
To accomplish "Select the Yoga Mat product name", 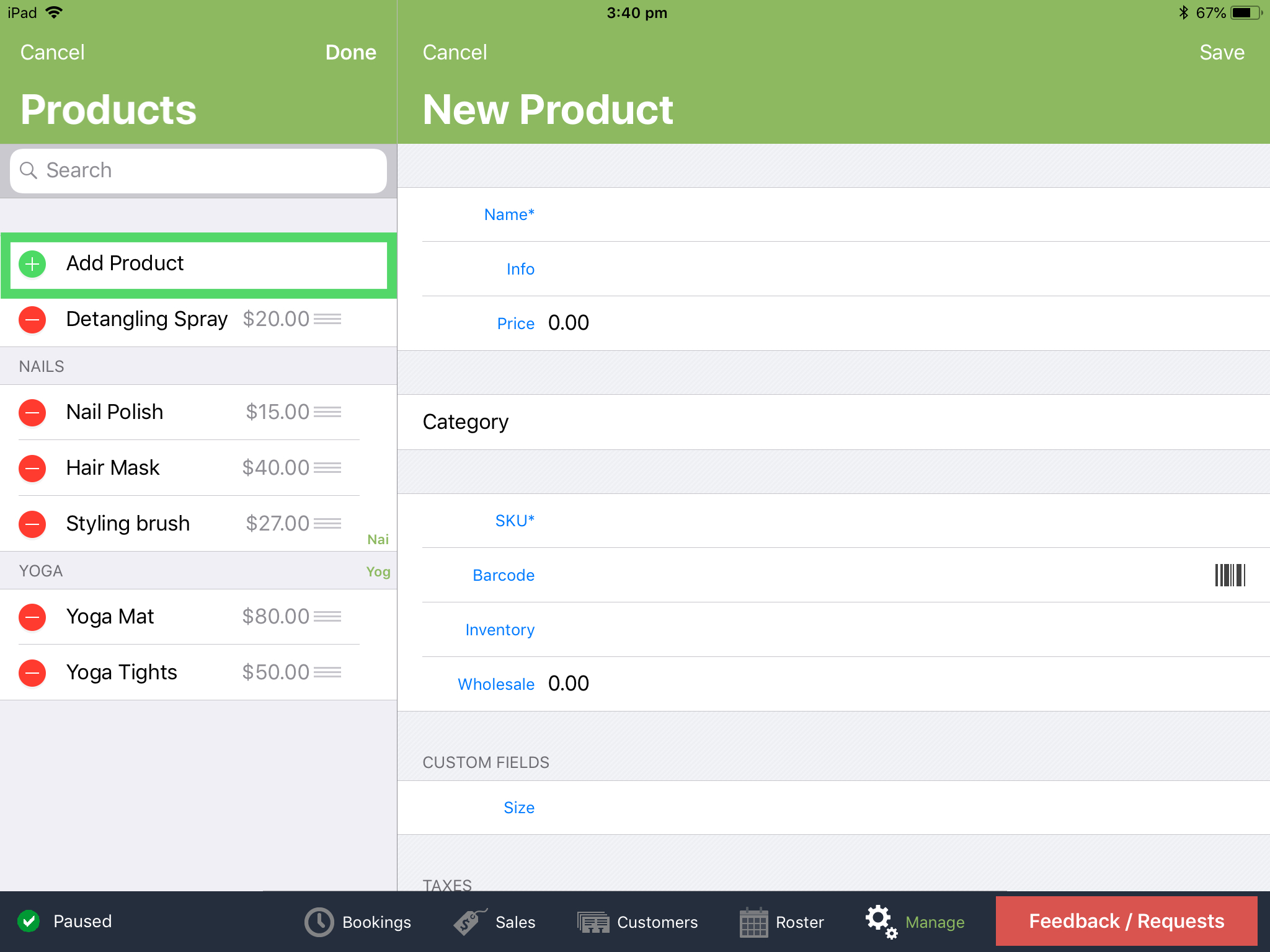I will tap(110, 617).
